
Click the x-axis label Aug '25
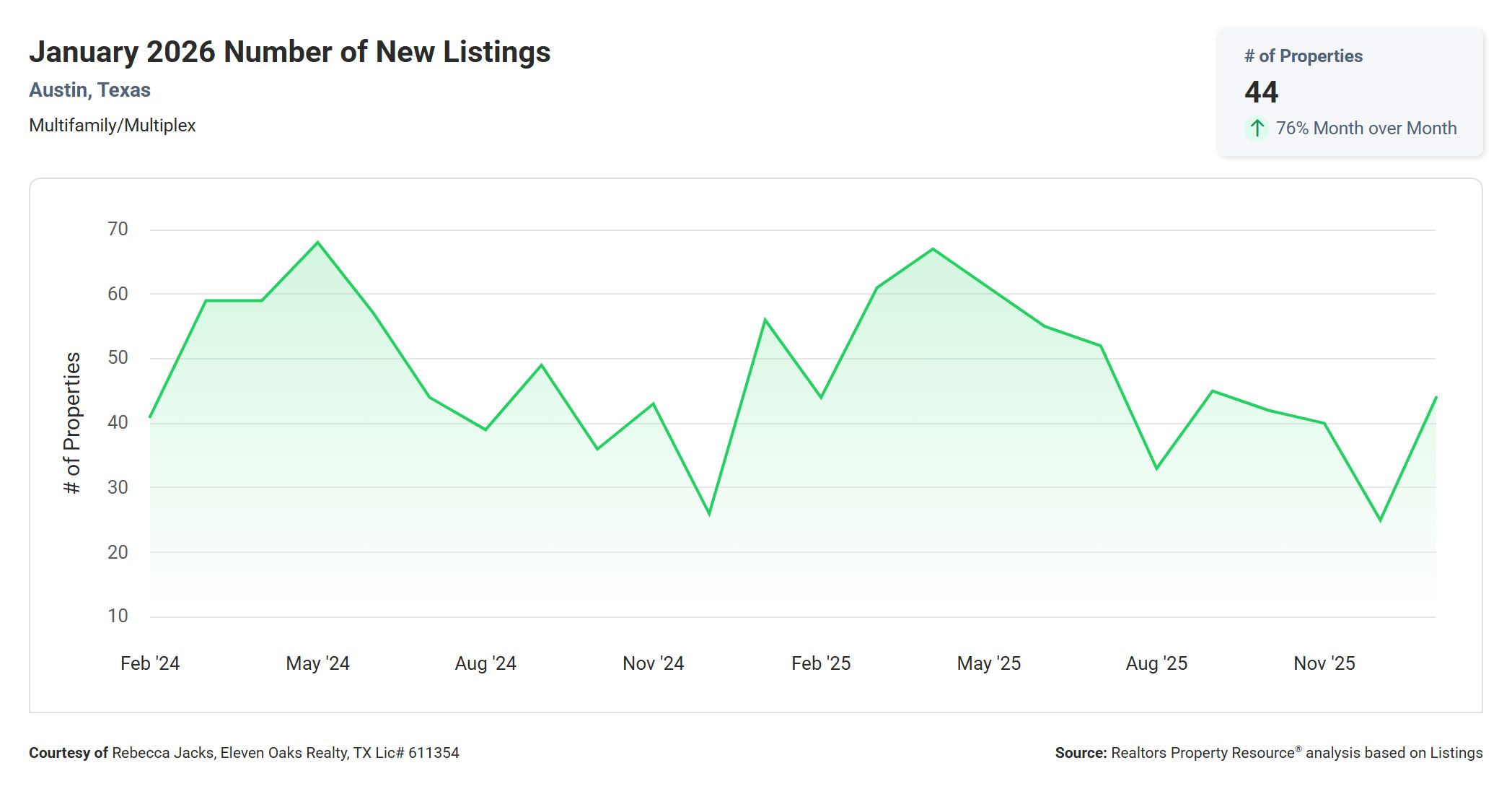pos(1156,663)
